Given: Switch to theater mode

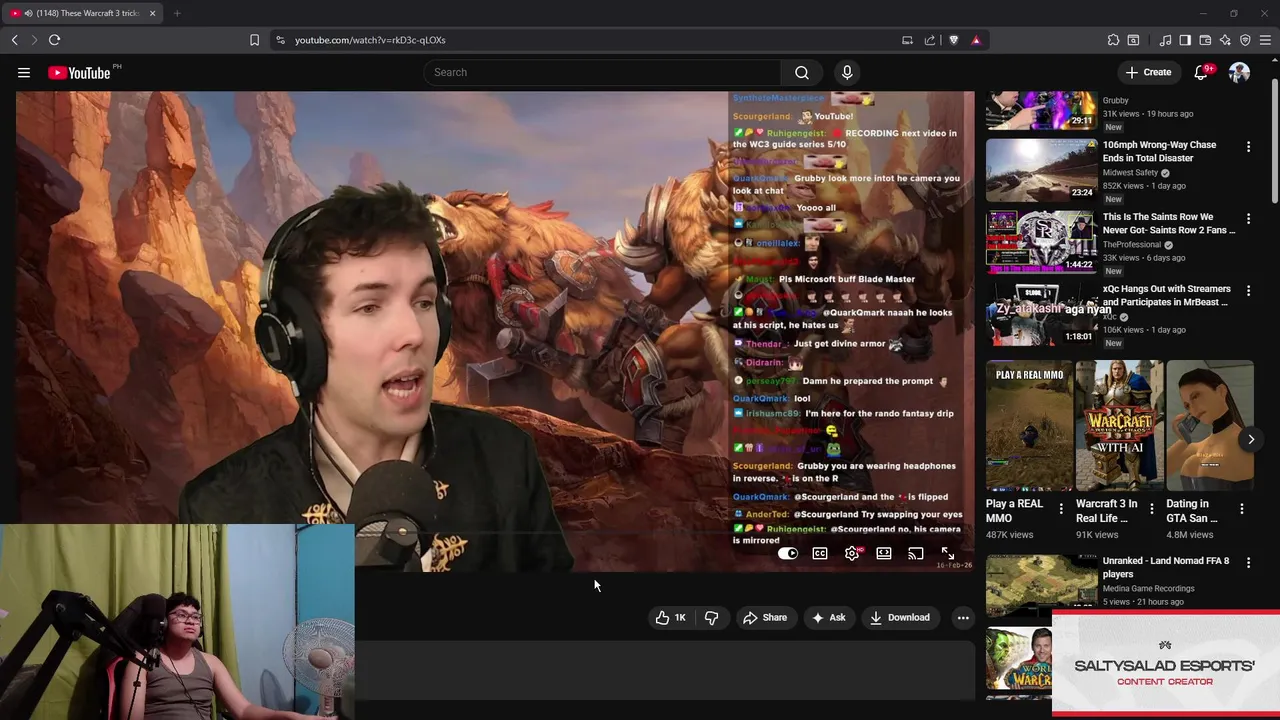Looking at the screenshot, I should pos(884,553).
